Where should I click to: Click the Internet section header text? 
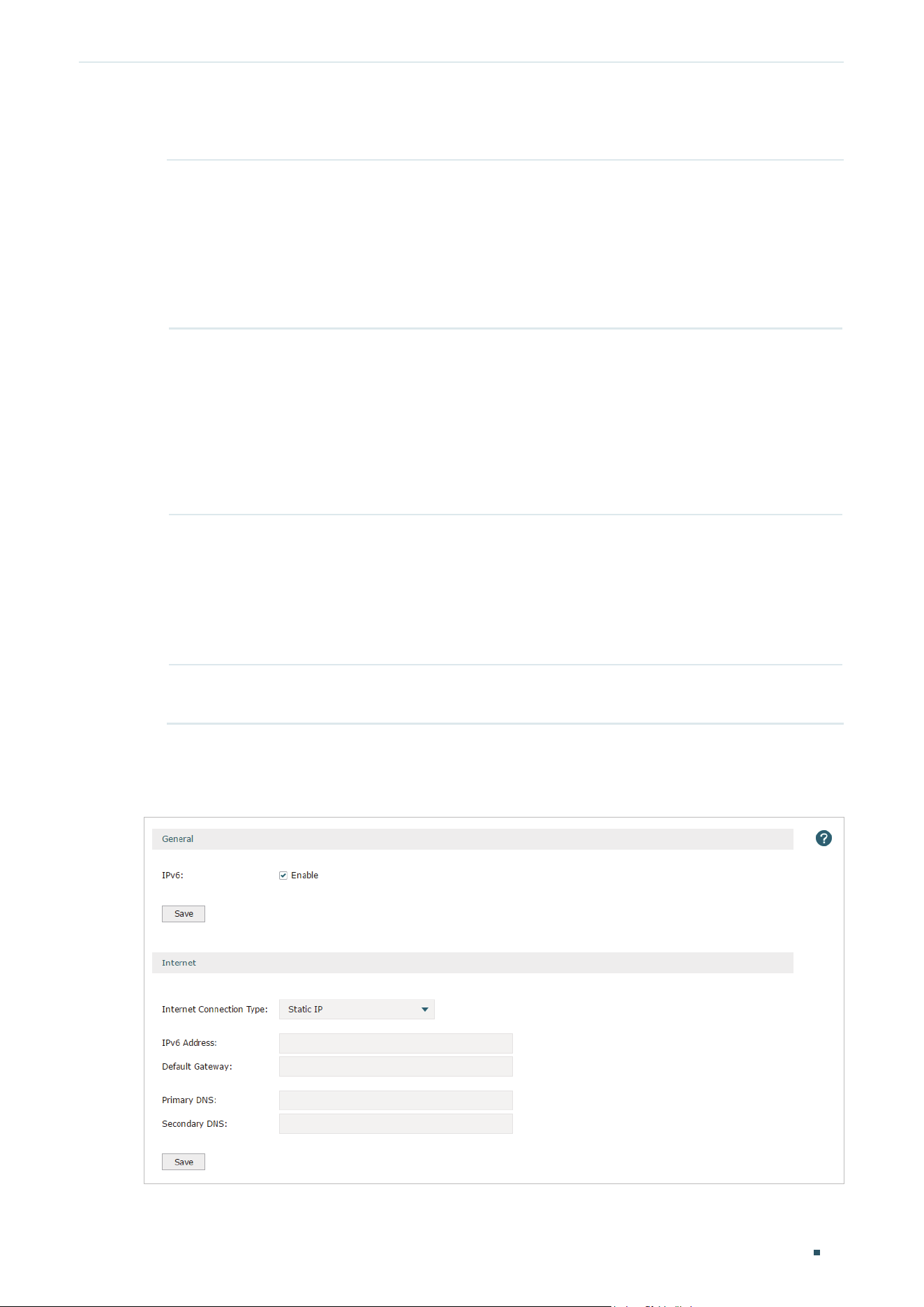pyautogui.click(x=179, y=963)
